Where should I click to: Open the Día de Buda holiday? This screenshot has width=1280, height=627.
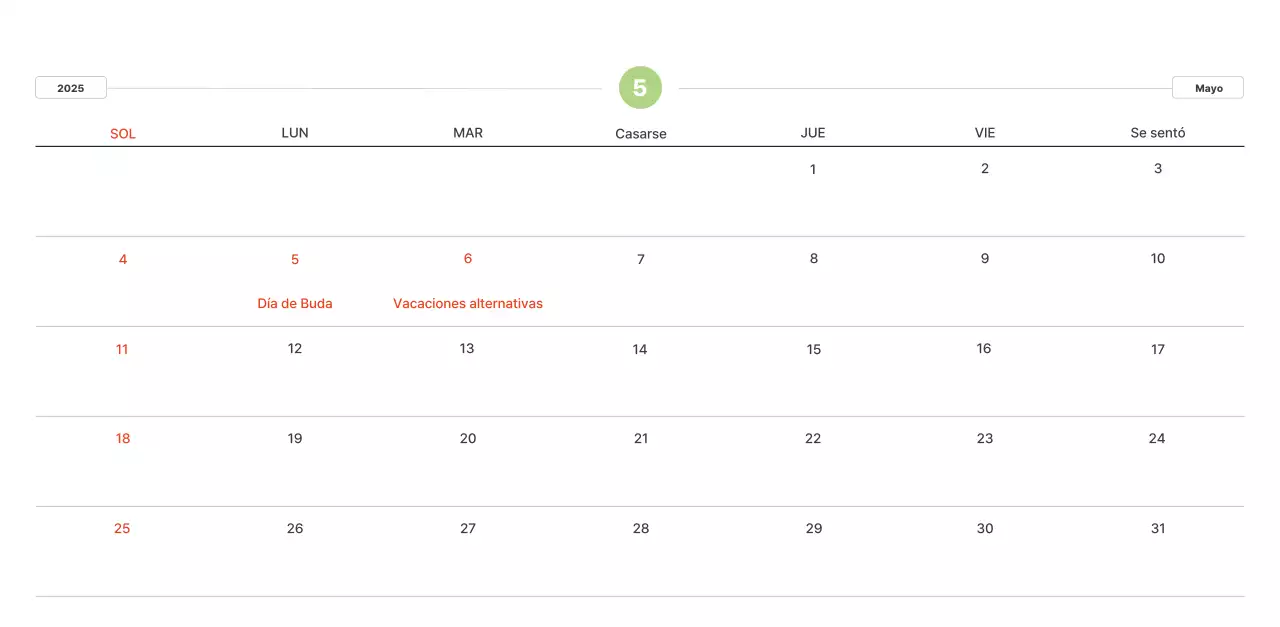point(295,303)
